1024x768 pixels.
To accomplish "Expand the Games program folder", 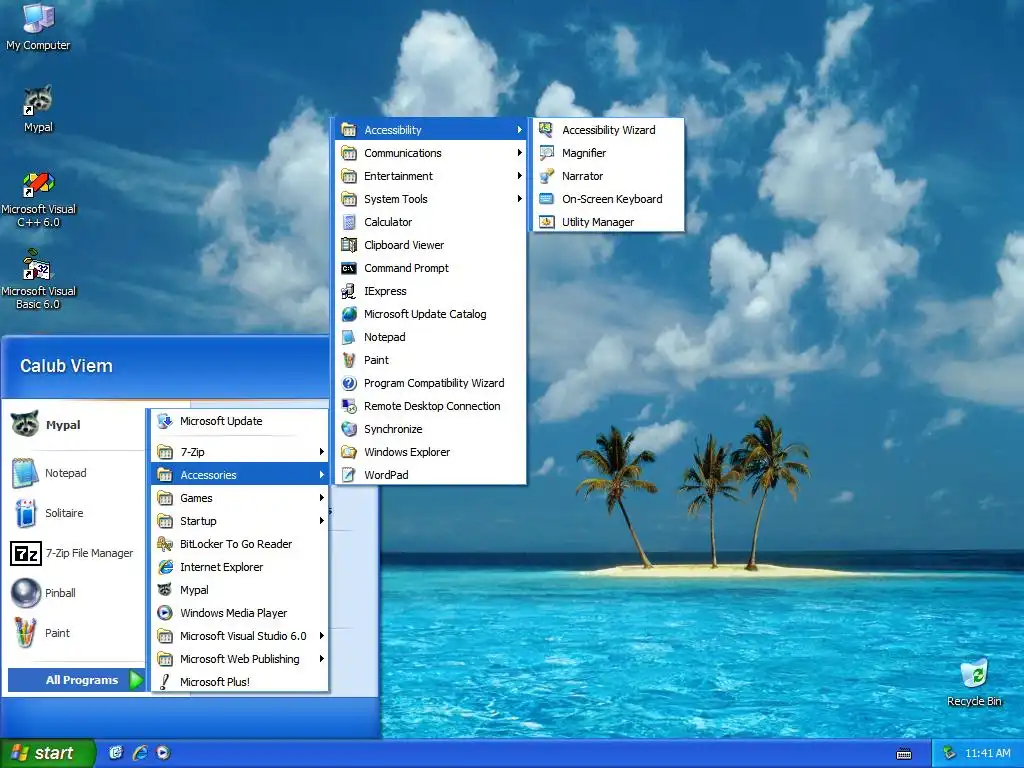I will point(240,498).
